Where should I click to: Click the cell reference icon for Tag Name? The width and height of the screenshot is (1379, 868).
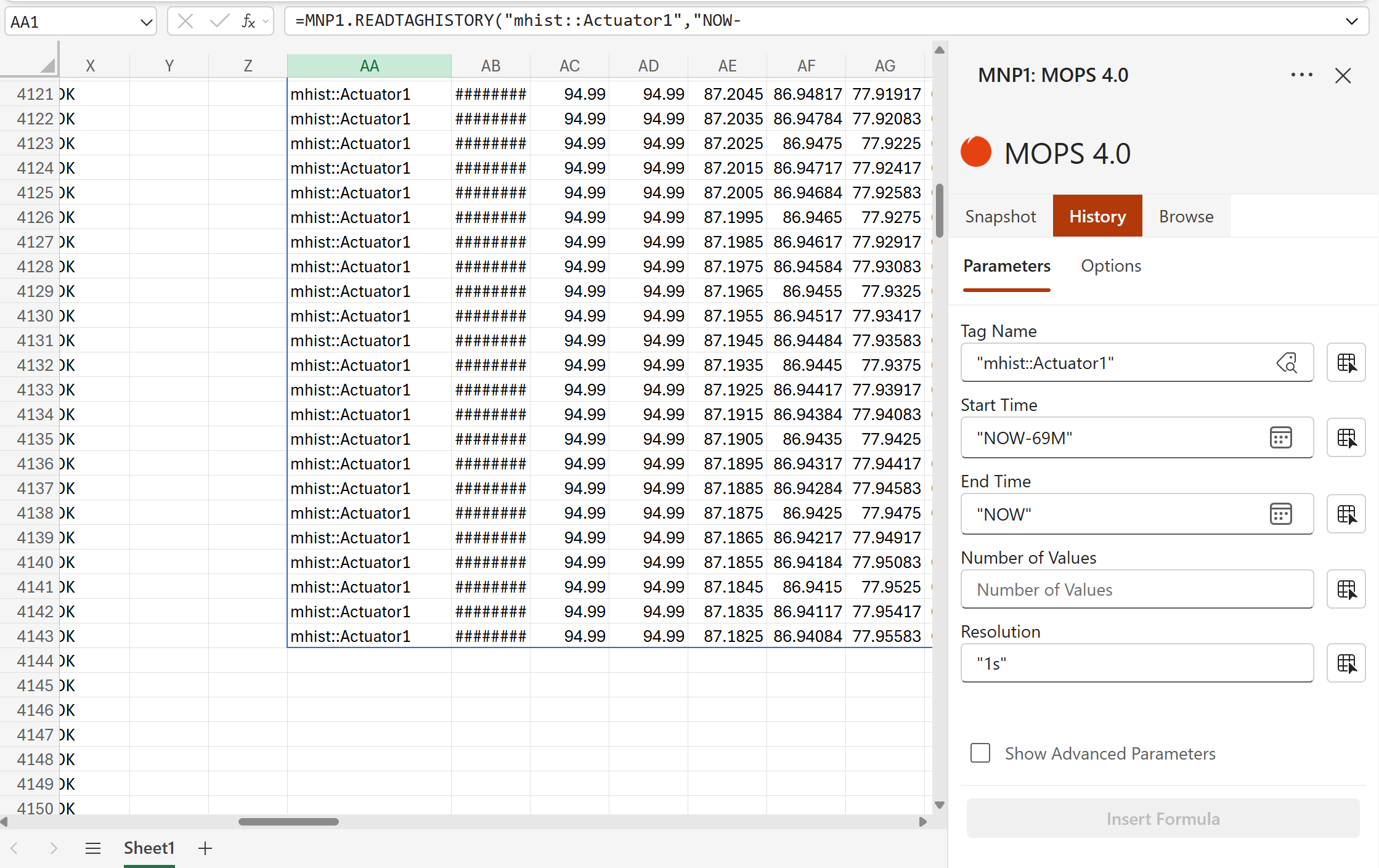point(1346,363)
